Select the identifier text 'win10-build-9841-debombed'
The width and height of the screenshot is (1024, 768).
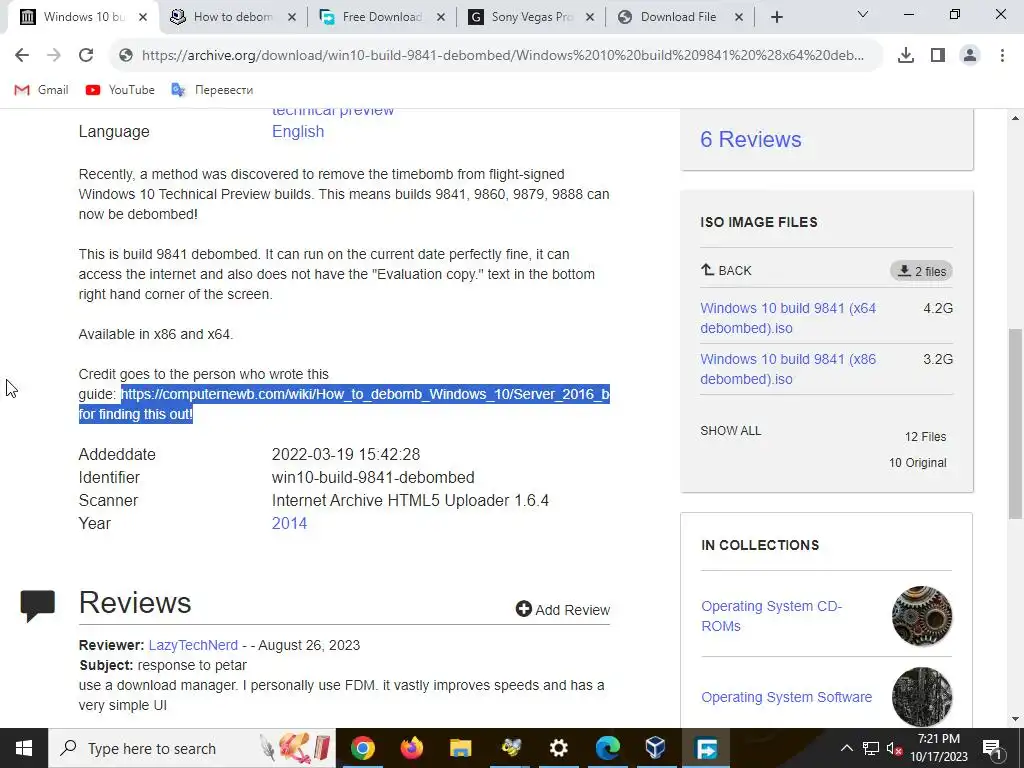(x=373, y=478)
